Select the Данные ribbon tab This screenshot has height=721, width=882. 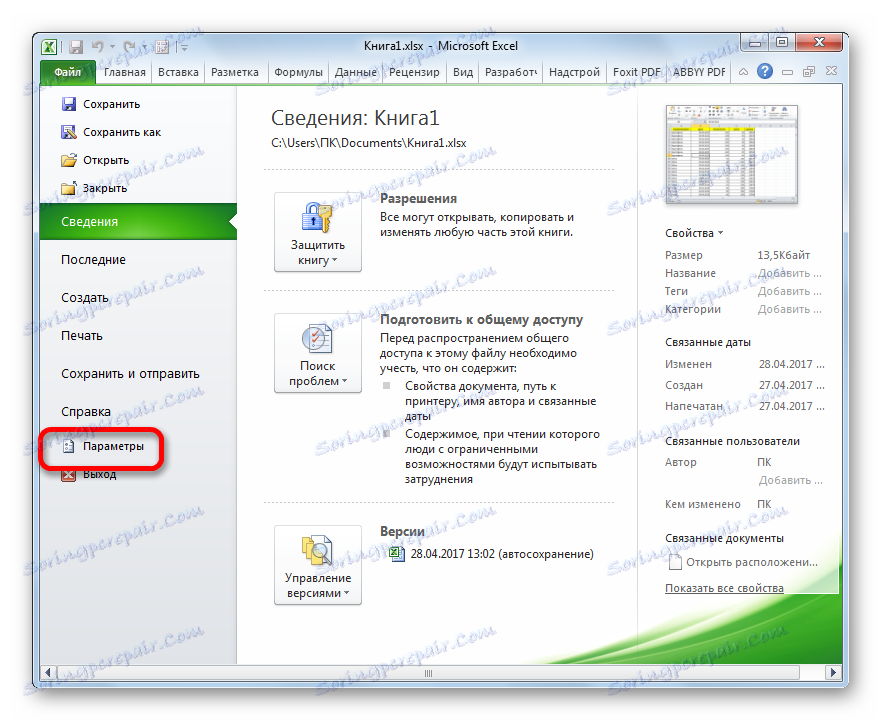pyautogui.click(x=356, y=72)
